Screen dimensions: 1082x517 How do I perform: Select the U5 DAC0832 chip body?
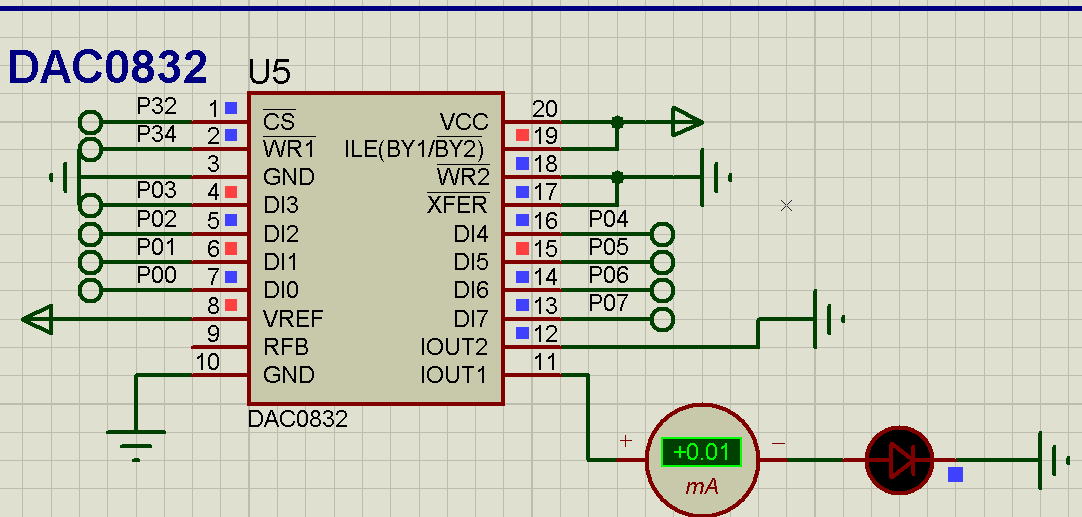pyautogui.click(x=376, y=248)
